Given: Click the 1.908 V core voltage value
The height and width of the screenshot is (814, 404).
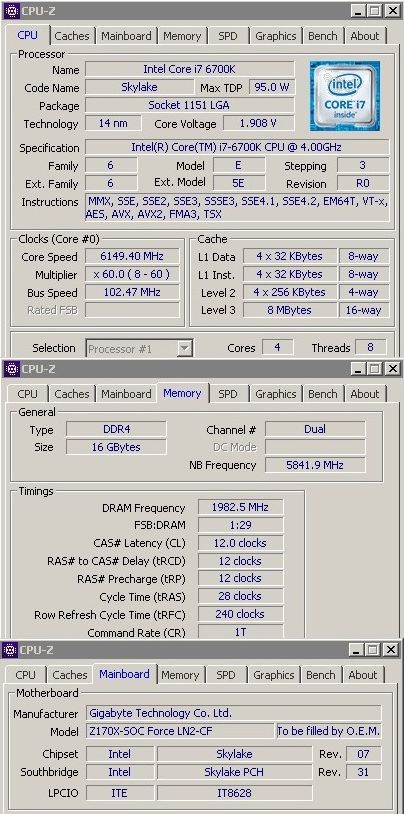Looking at the screenshot, I should click(259, 123).
